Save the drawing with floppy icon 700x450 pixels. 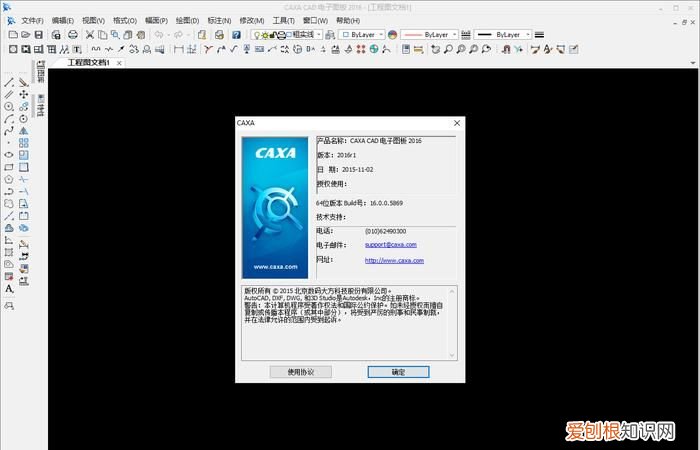(x=39, y=34)
